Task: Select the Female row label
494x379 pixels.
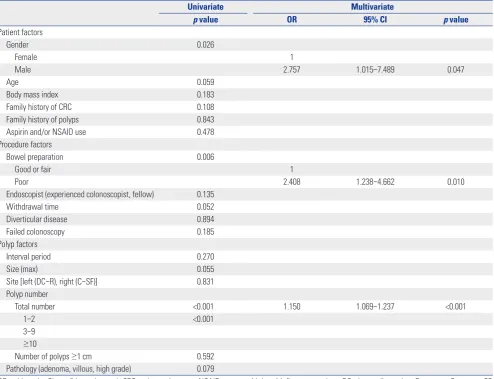Action: click(x=26, y=57)
